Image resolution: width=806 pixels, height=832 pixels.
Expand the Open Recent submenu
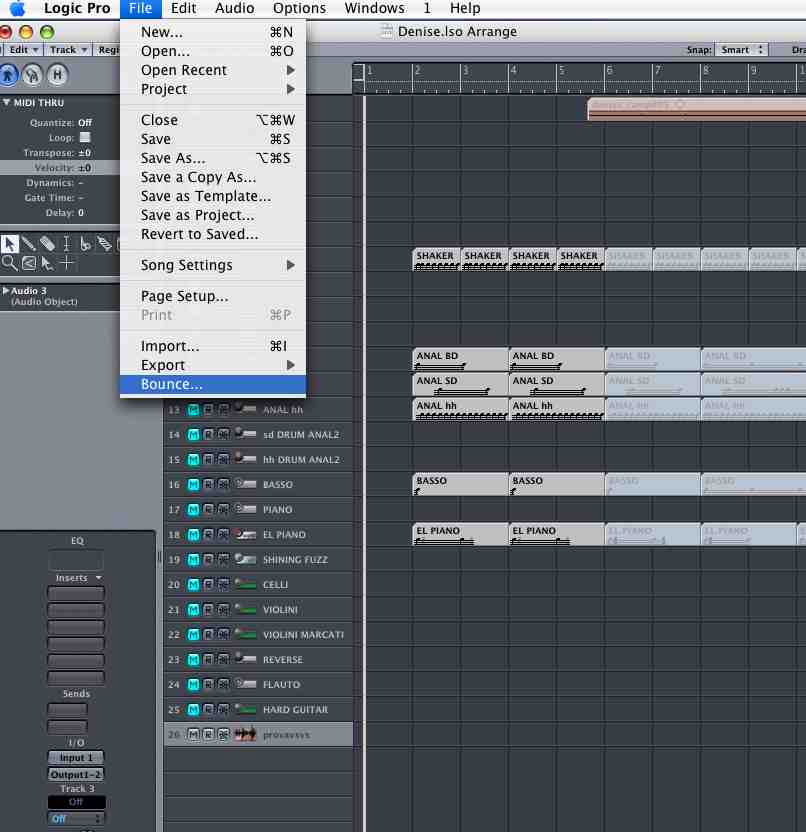click(213, 70)
